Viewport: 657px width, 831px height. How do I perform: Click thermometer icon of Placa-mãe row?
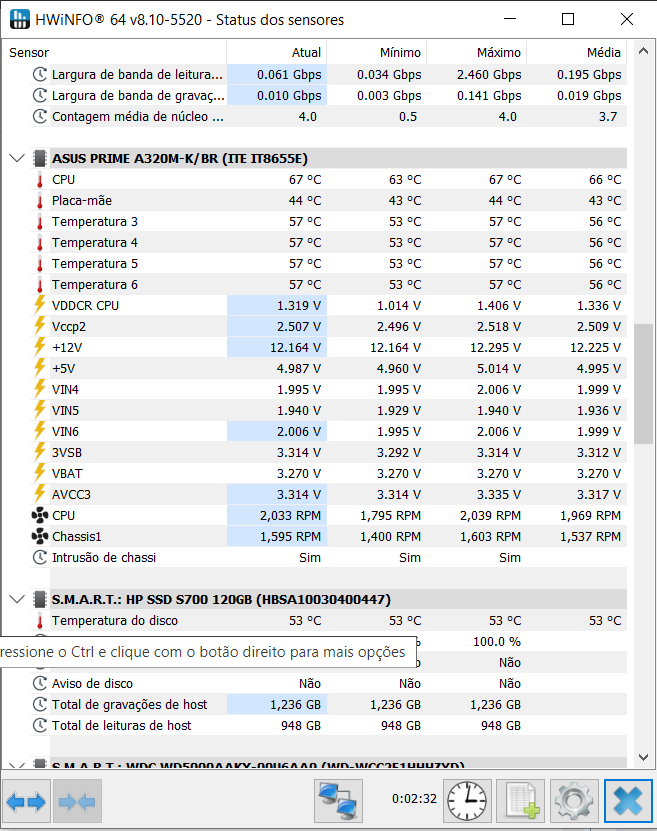40,201
